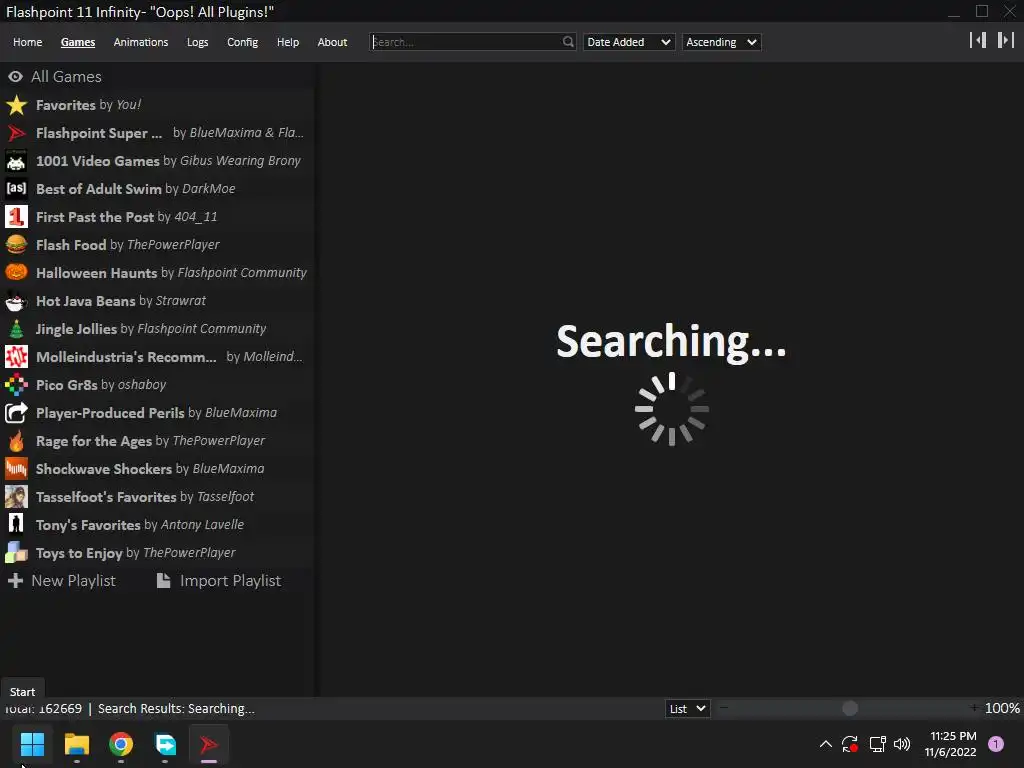
Task: Click the All Games eye icon
Action: tap(16, 77)
